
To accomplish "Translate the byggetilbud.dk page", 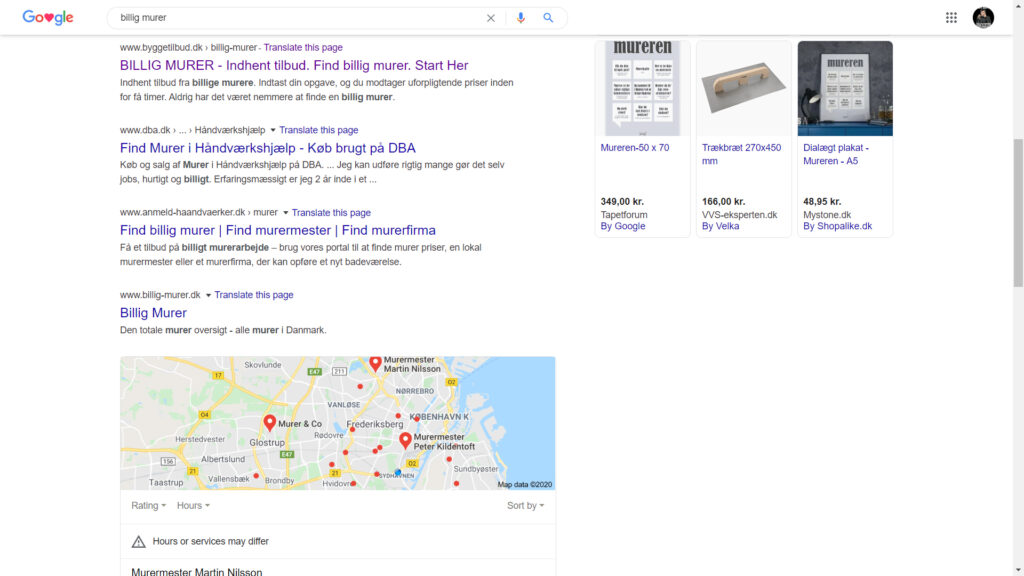I will [303, 48].
